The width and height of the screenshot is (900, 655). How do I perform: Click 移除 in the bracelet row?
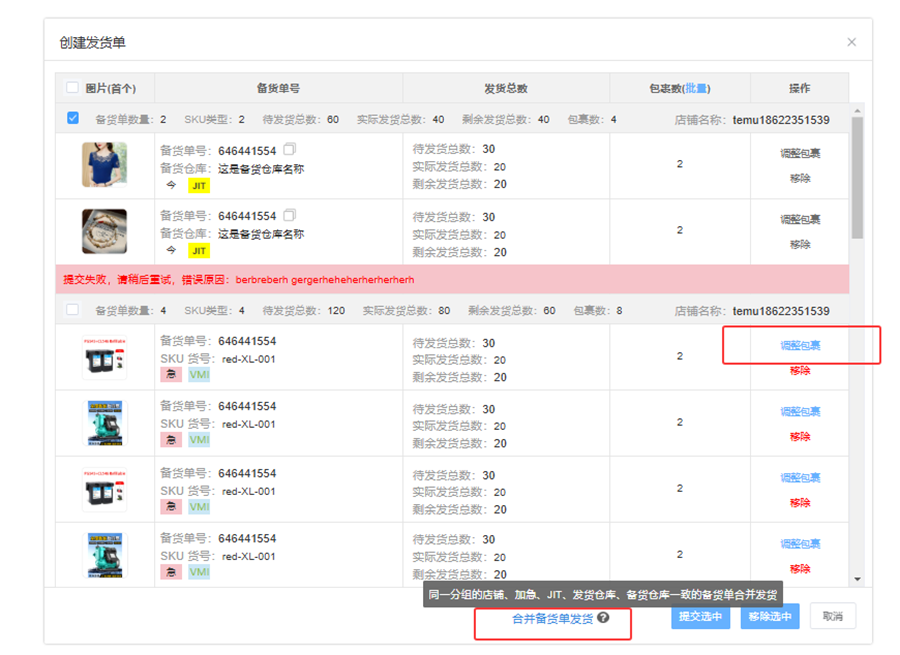(x=800, y=245)
